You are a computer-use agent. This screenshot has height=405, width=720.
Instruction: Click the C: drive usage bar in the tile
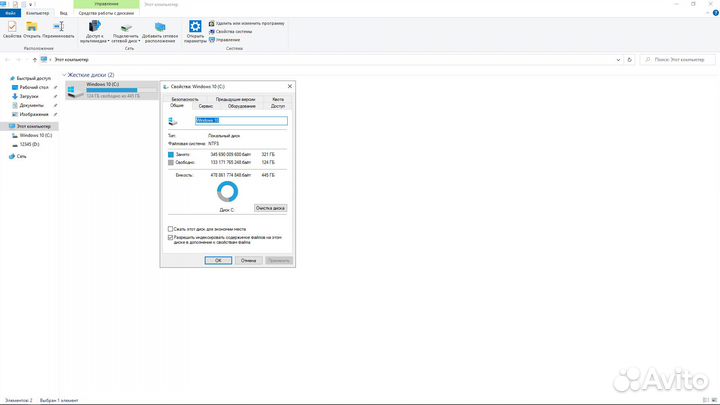coord(122,90)
